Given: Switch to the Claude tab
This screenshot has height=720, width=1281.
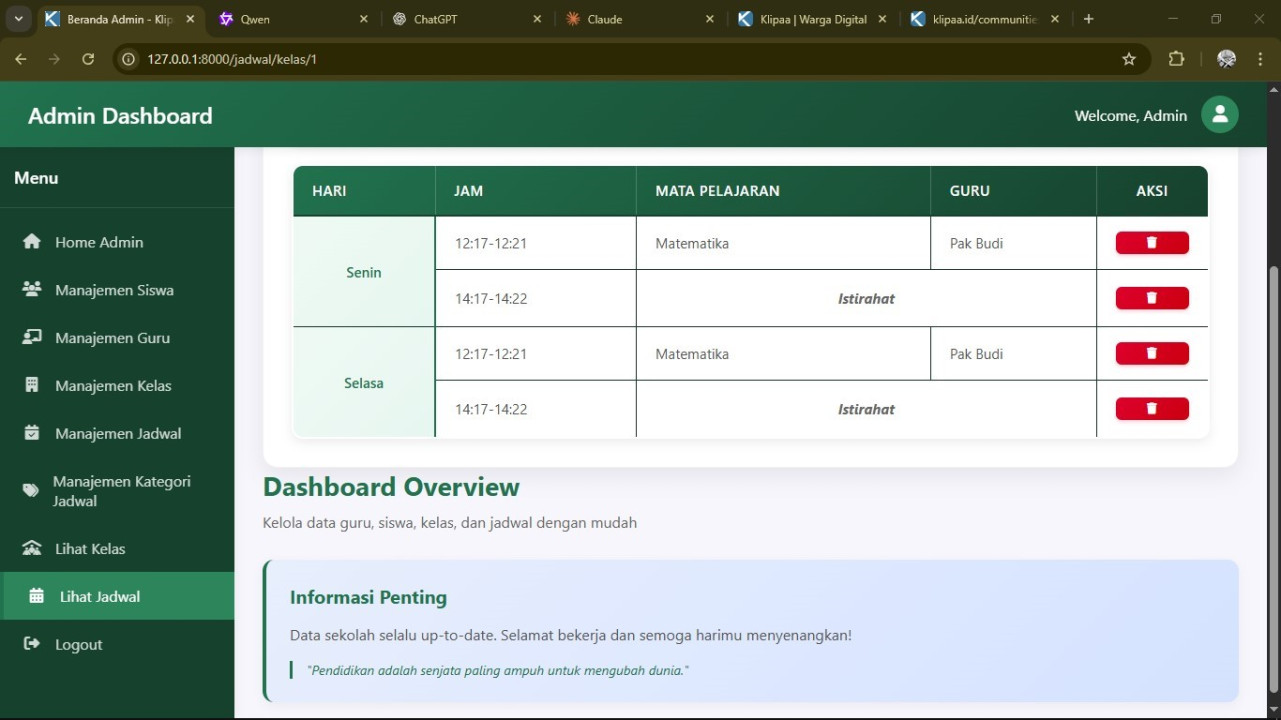Looking at the screenshot, I should 605,19.
